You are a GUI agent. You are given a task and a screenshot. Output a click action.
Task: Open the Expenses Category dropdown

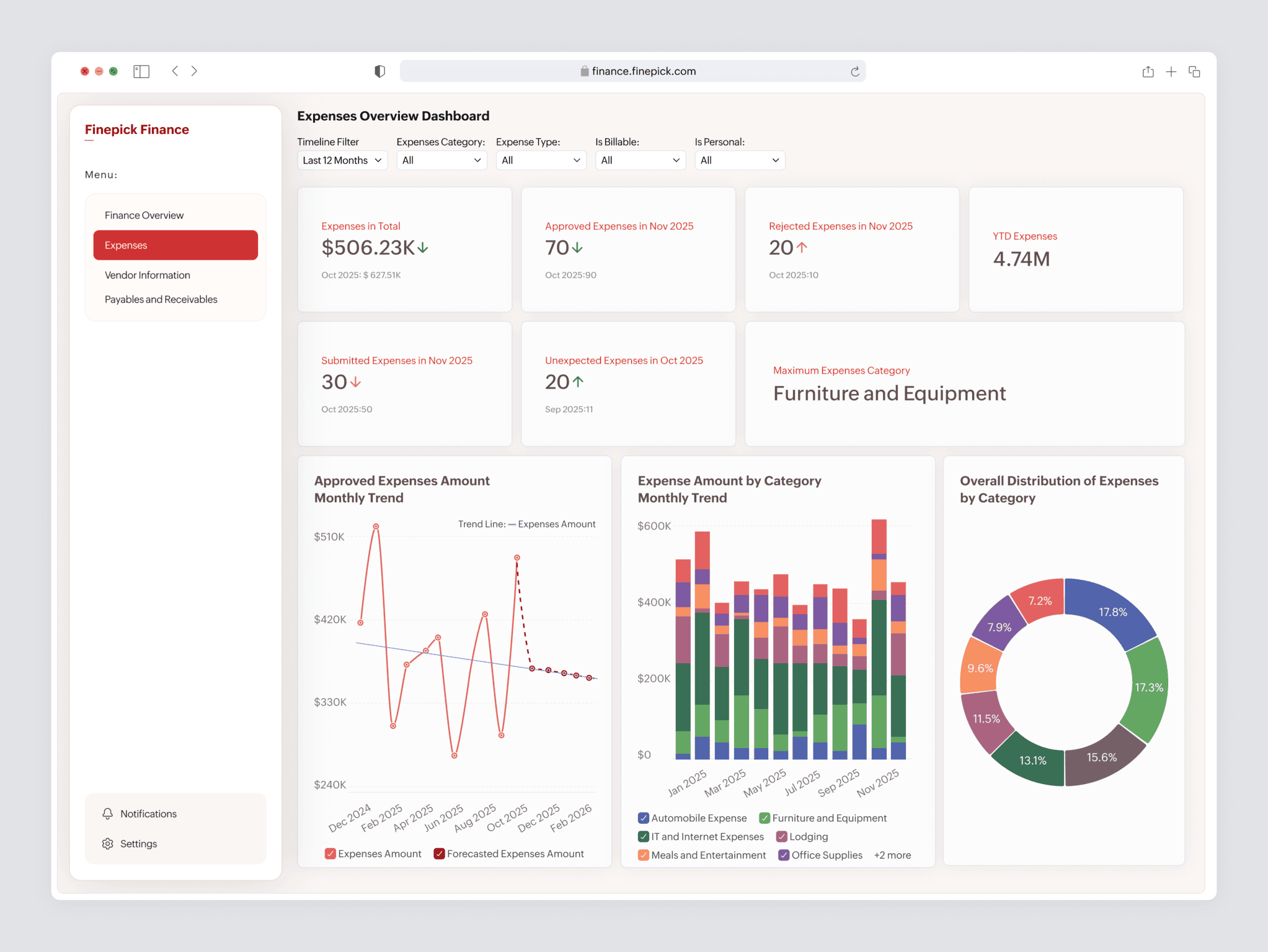pos(441,160)
